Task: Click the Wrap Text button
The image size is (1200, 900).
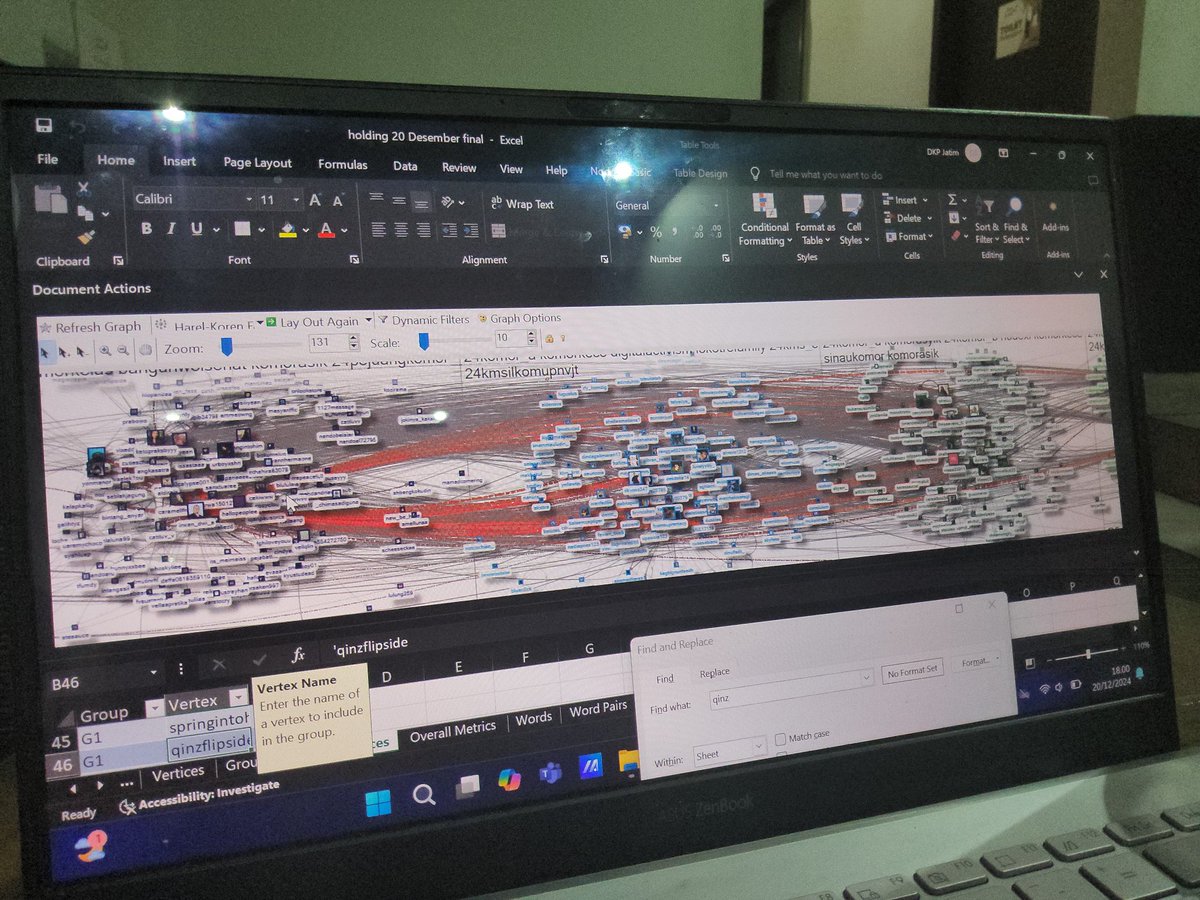Action: click(522, 203)
